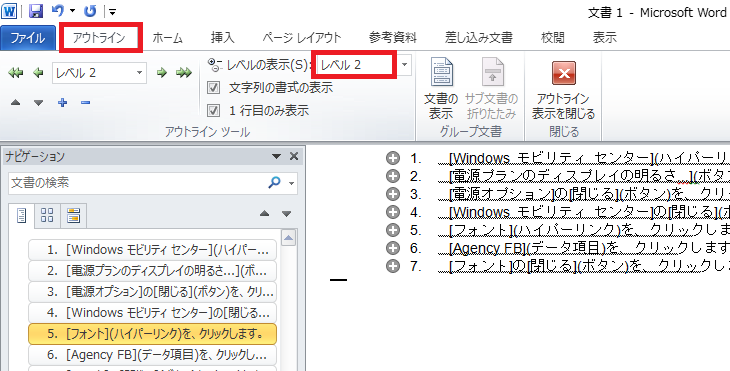
Task: Open the ファイル tab
Action: [x=27, y=38]
